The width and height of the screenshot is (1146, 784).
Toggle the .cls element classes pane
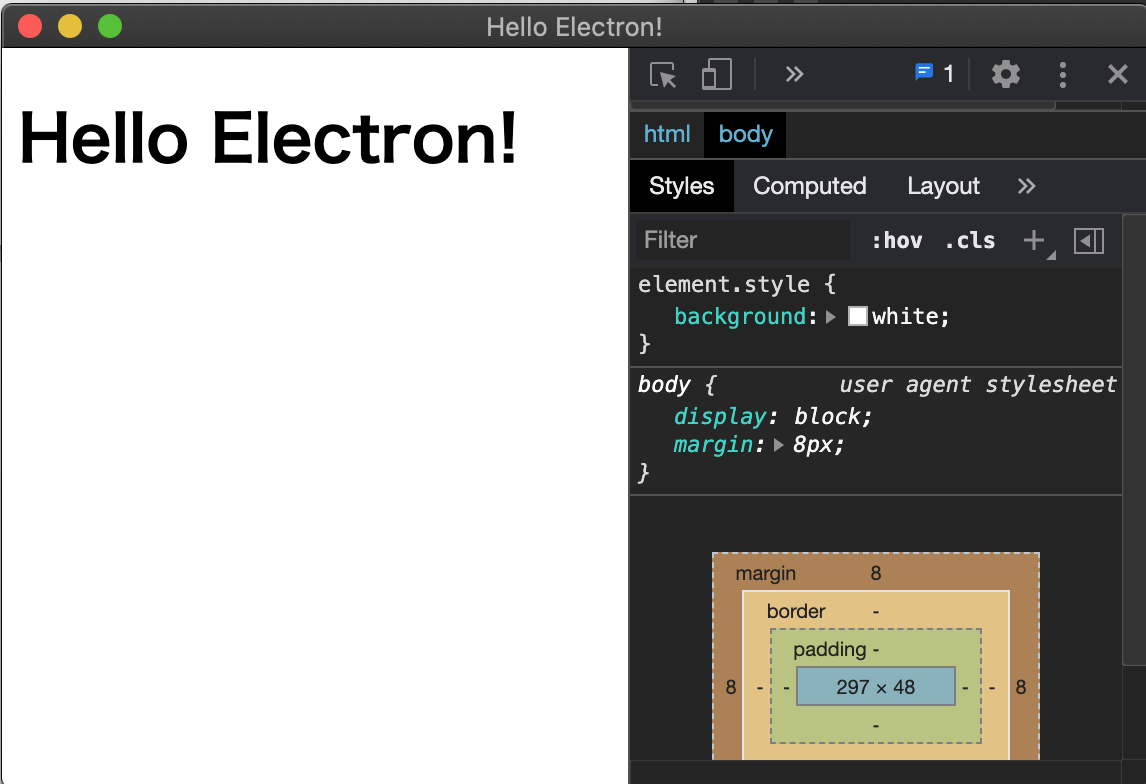tap(968, 240)
